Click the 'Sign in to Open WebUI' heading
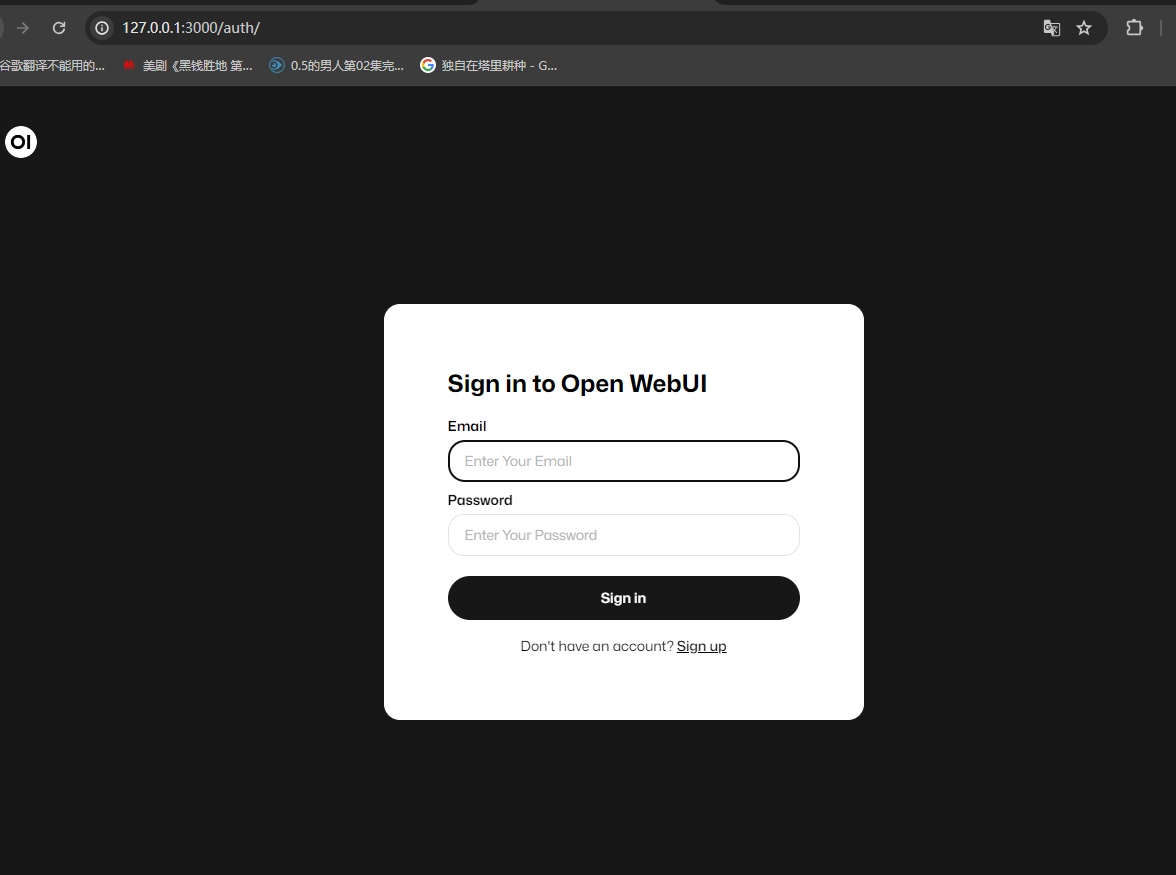The image size is (1176, 875). pos(577,383)
